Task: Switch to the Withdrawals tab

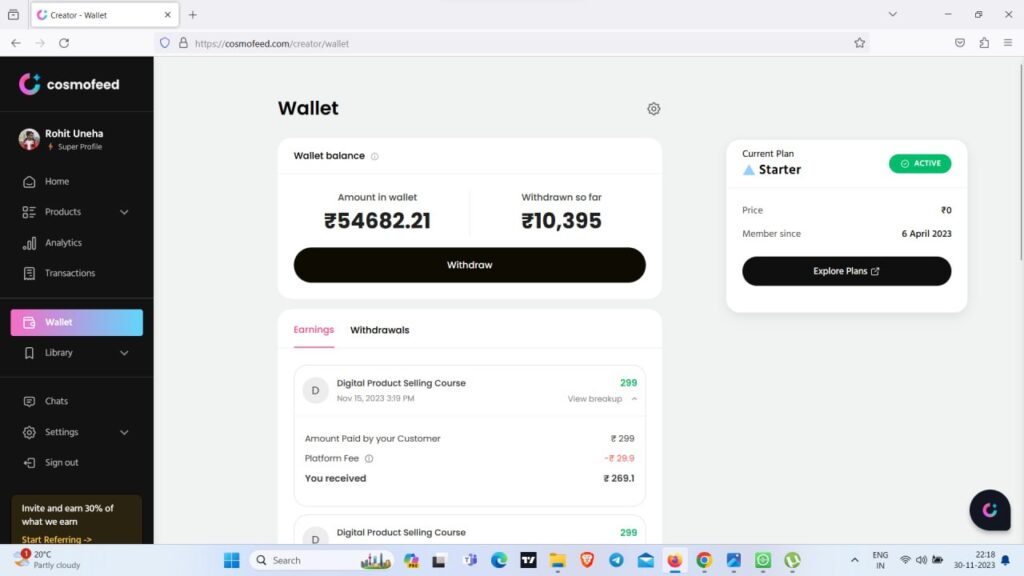Action: click(379, 330)
